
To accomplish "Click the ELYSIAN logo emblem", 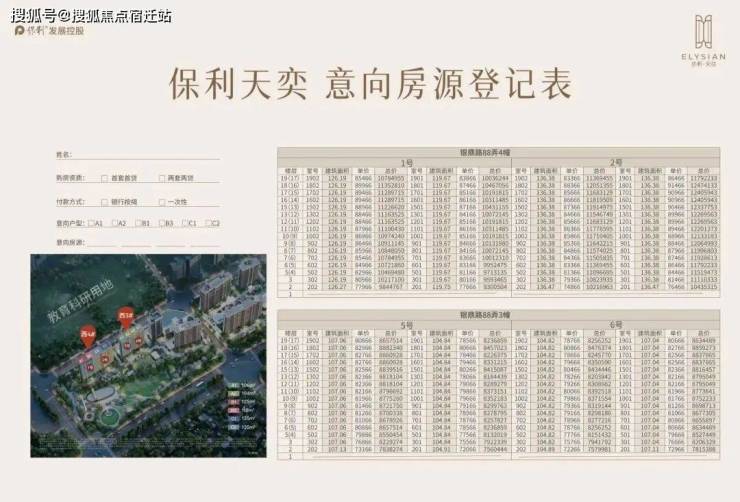I will coord(703,31).
